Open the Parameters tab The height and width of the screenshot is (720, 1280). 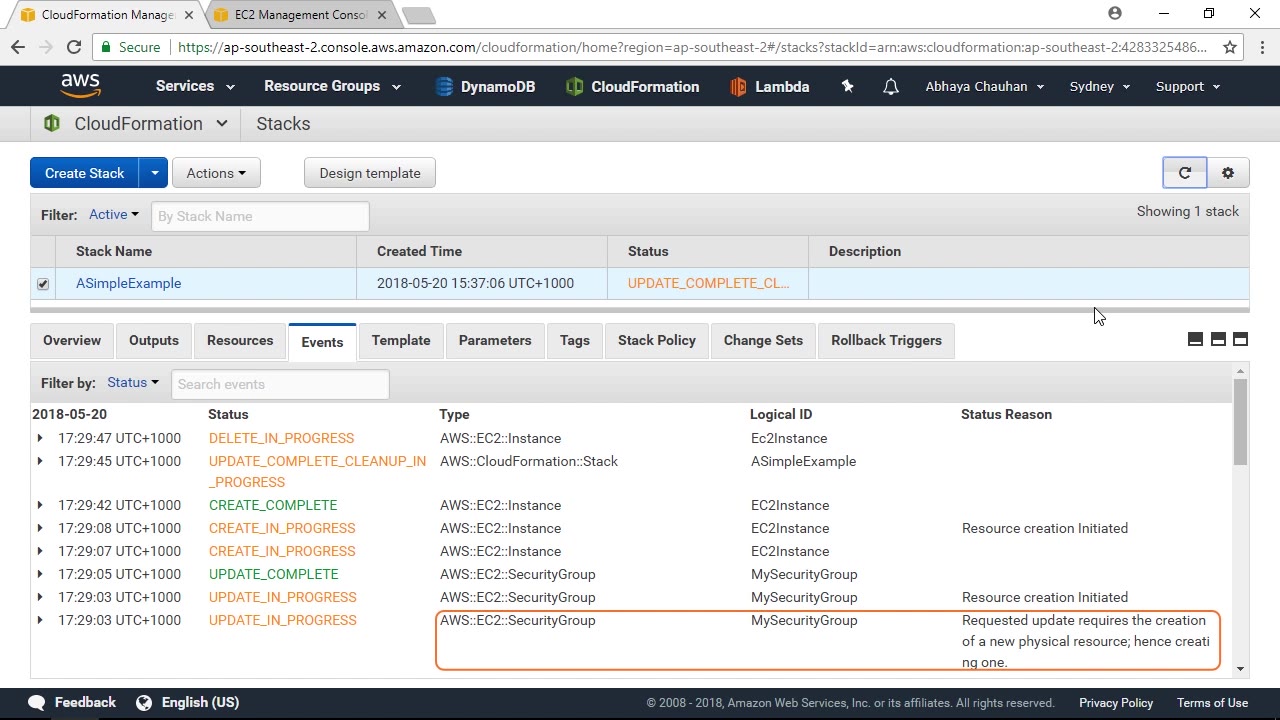click(495, 341)
